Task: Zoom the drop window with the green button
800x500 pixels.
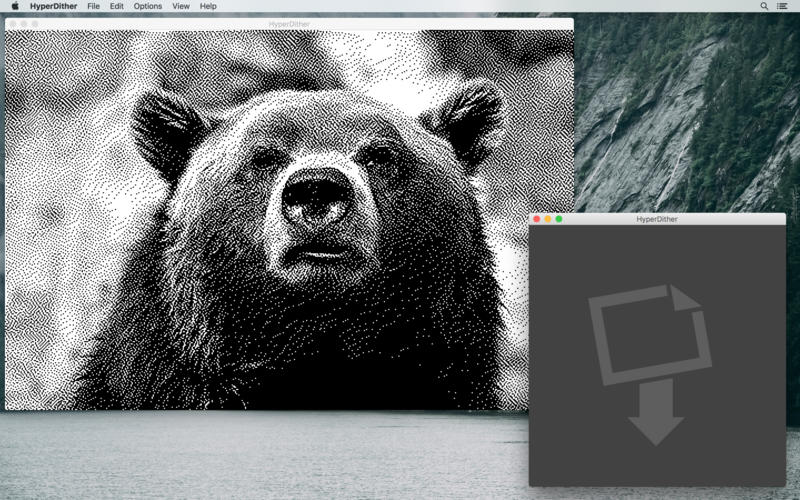Action: click(559, 219)
